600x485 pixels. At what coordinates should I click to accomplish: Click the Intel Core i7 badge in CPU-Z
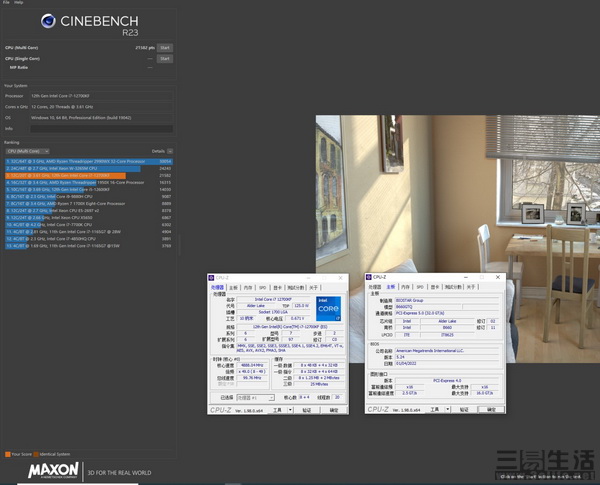(x=329, y=309)
